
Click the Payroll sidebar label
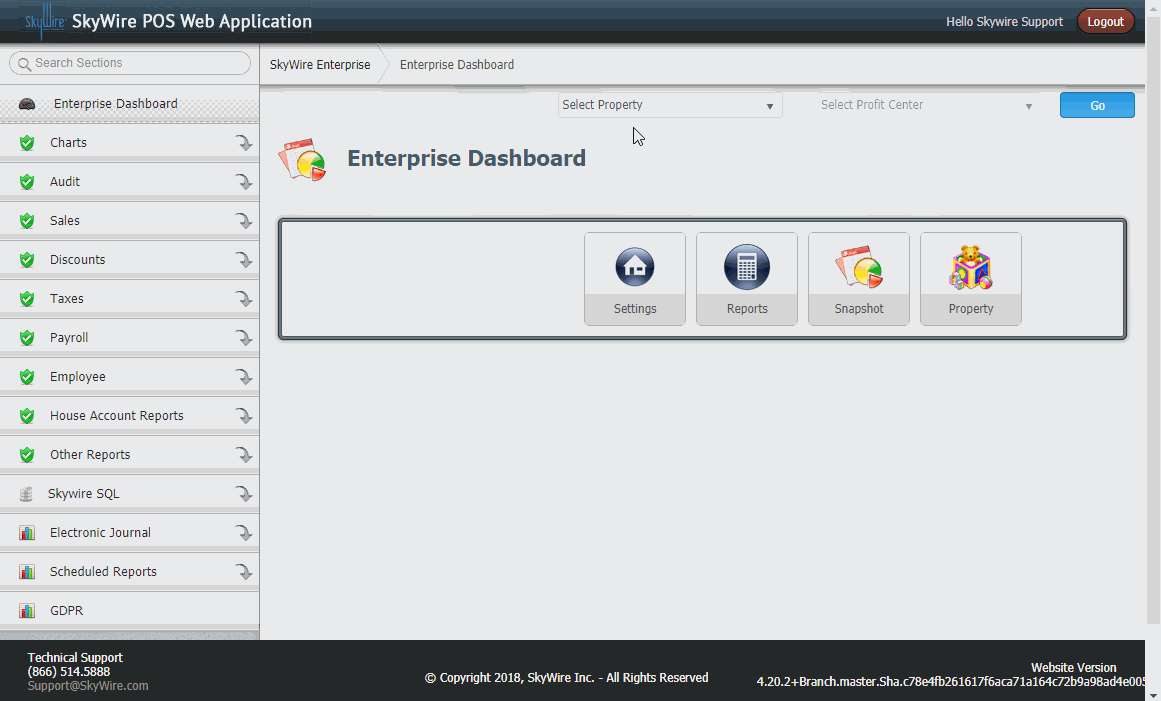[x=69, y=338]
